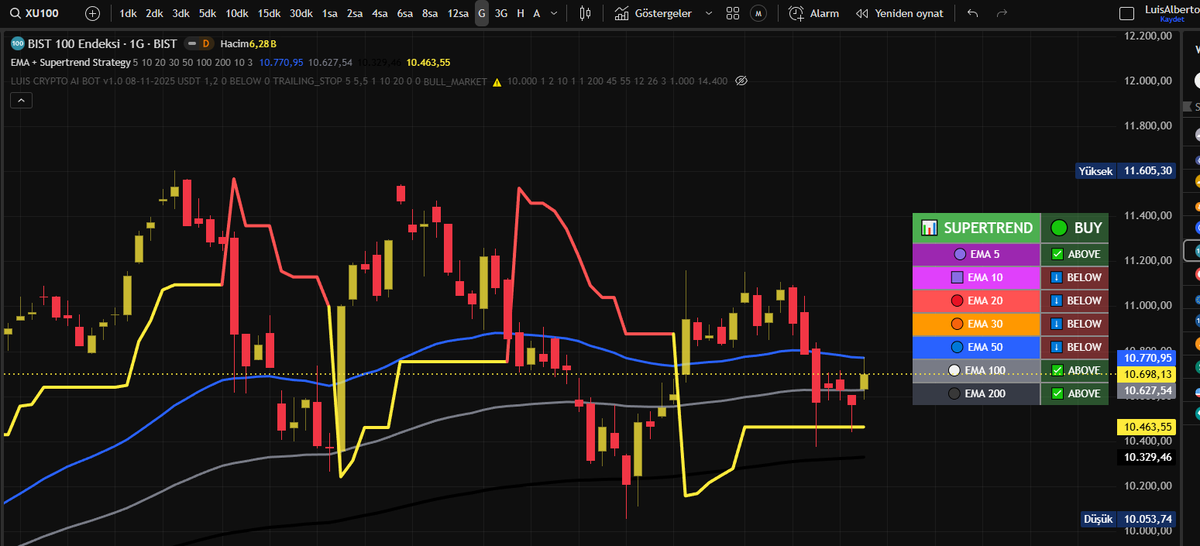Viewport: 1200px width, 546px height.
Task: Switch to 6sa timeframe
Action: 405,14
